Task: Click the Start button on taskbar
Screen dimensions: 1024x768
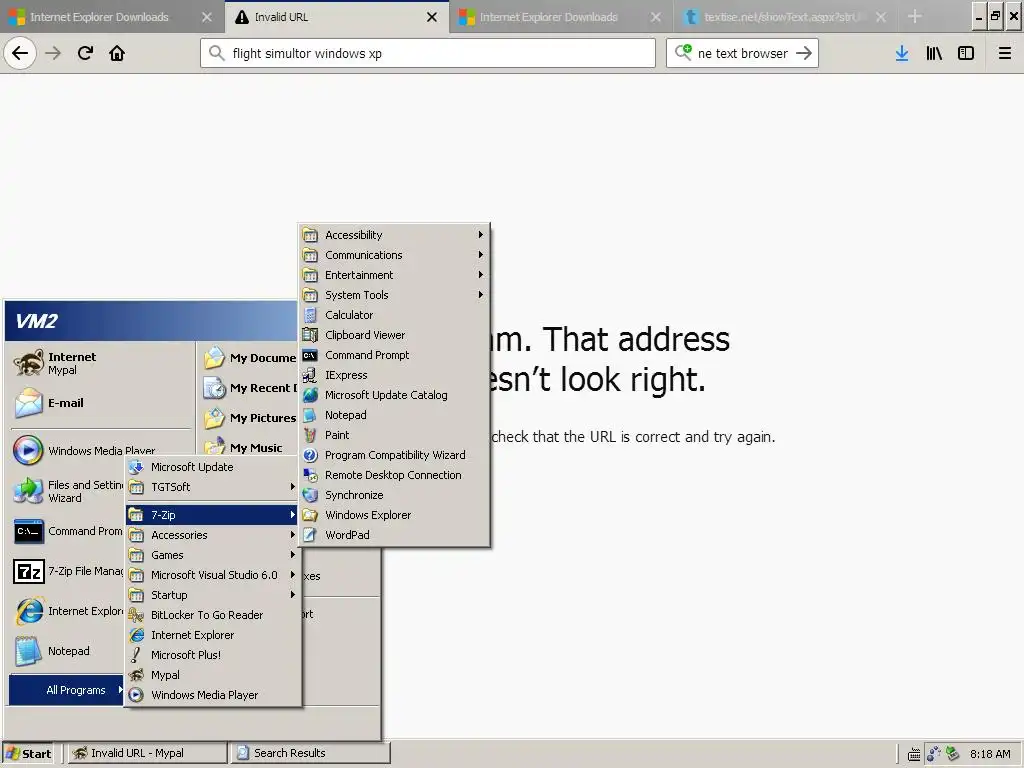Action: pos(27,754)
